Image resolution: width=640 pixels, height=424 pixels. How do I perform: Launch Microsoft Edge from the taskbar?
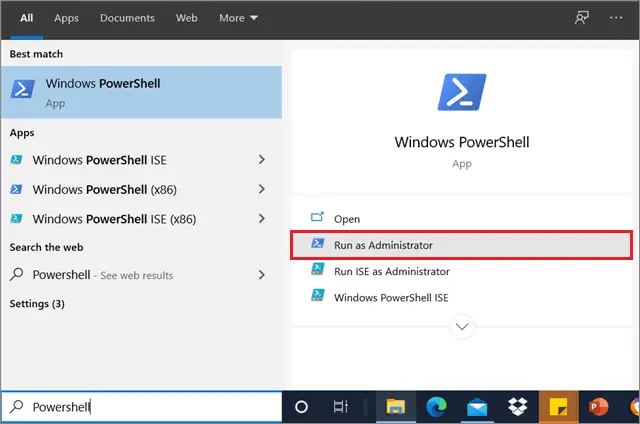(x=436, y=406)
